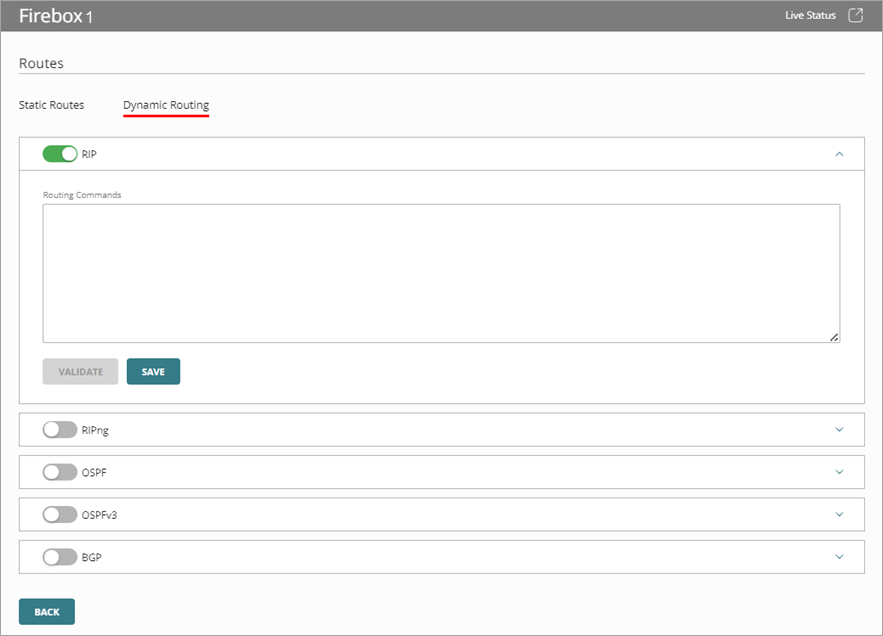Enable the BGP toggle
Image resolution: width=883 pixels, height=636 pixels.
[58, 557]
